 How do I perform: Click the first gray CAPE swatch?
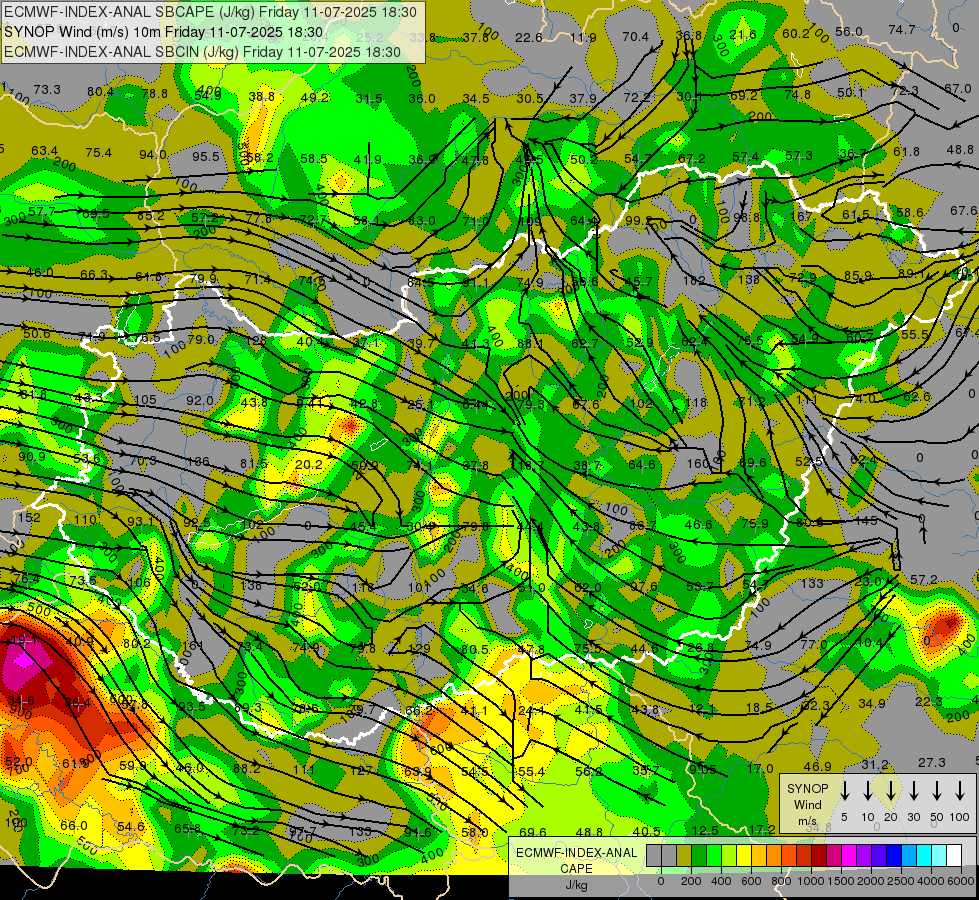[654, 855]
